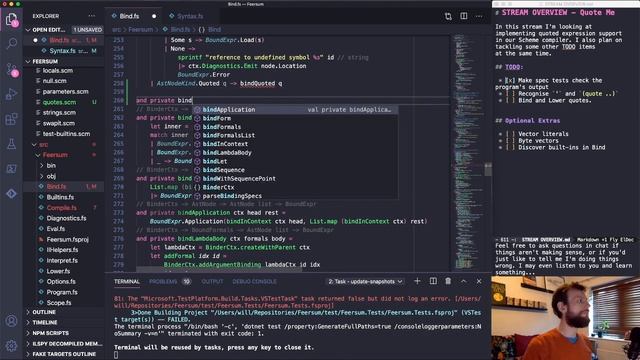The image size is (640, 360).
Task: Create a new terminal with plus icon
Action: [x=417, y=281]
